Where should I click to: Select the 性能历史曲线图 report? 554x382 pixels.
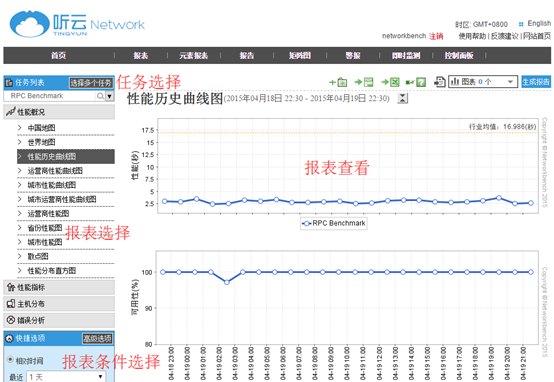tap(66, 157)
